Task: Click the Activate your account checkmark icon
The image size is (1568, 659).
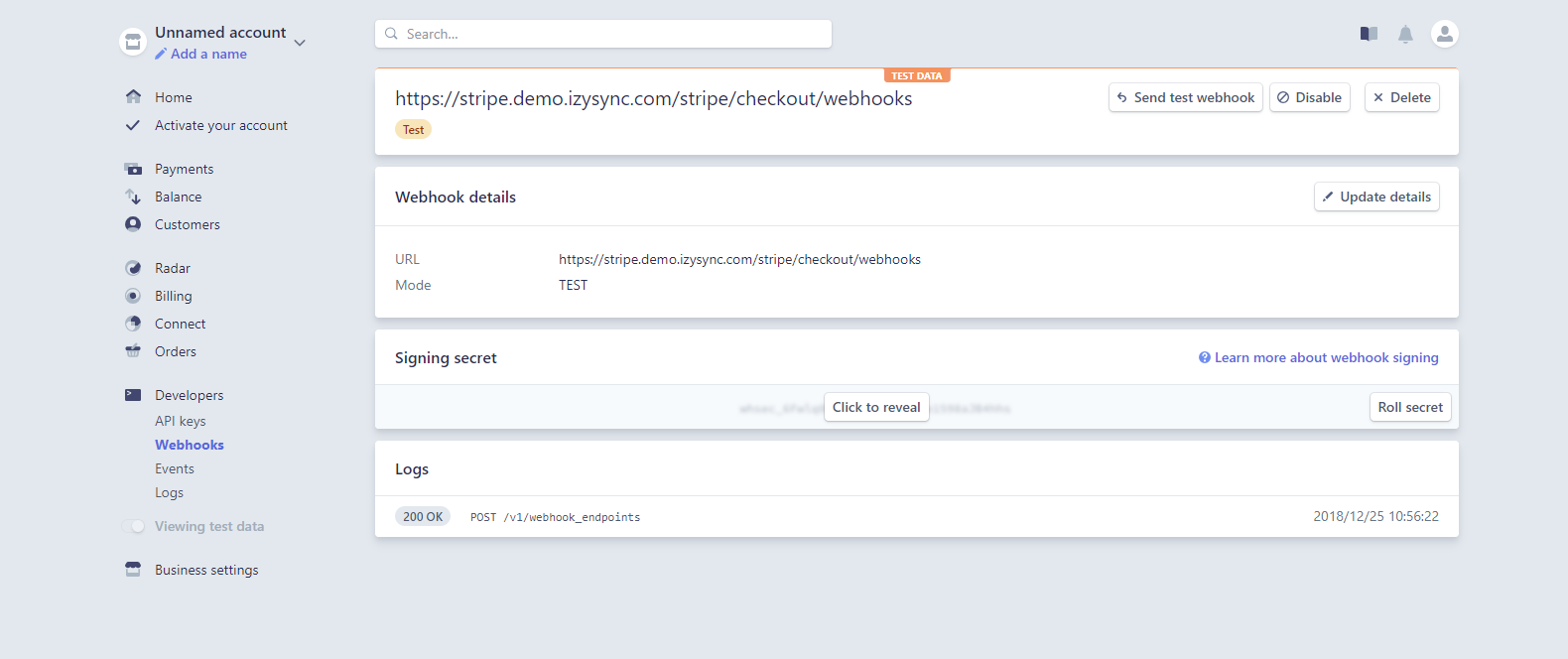Action: pos(133,125)
